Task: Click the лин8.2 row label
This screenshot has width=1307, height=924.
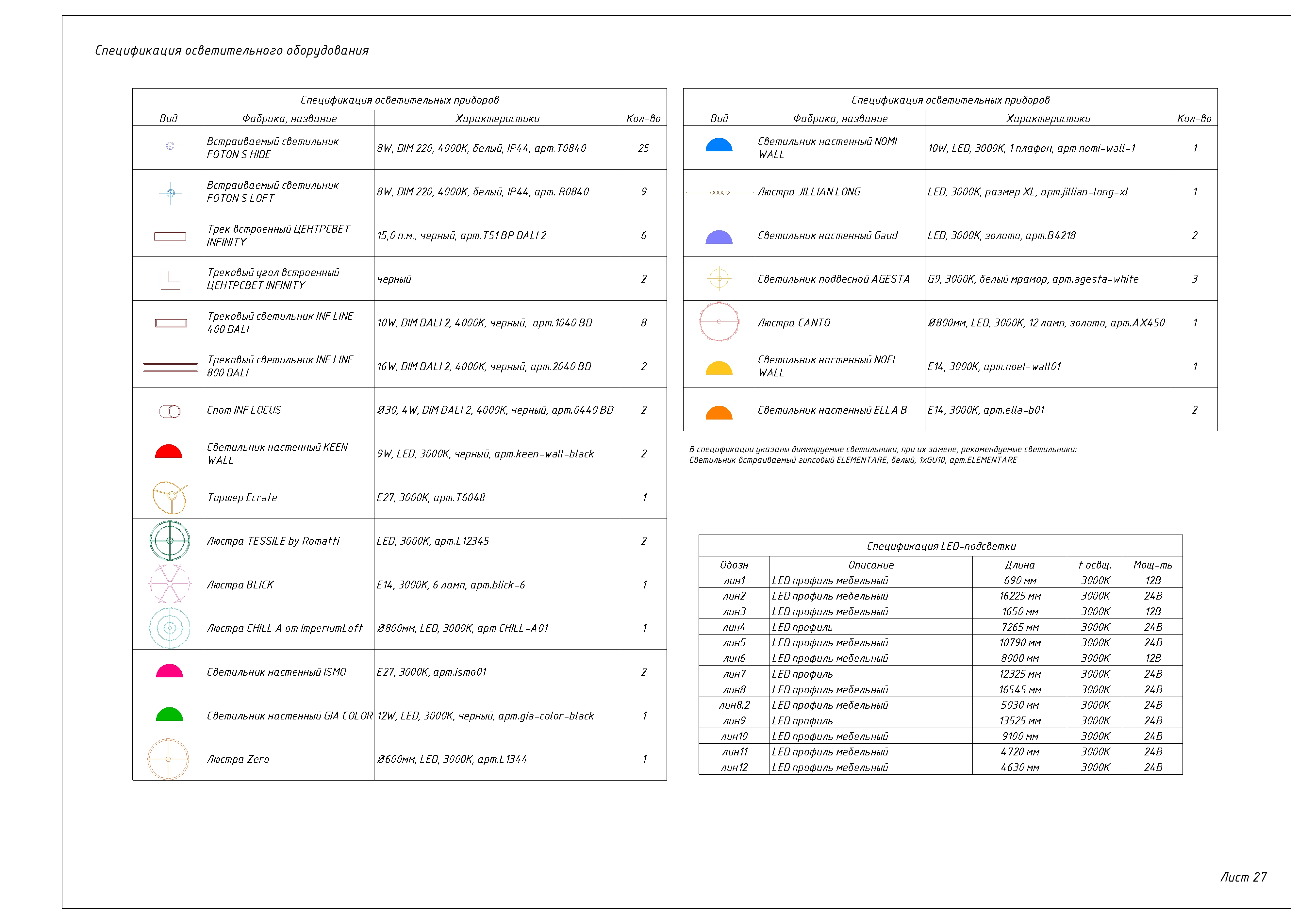Action: click(x=734, y=705)
